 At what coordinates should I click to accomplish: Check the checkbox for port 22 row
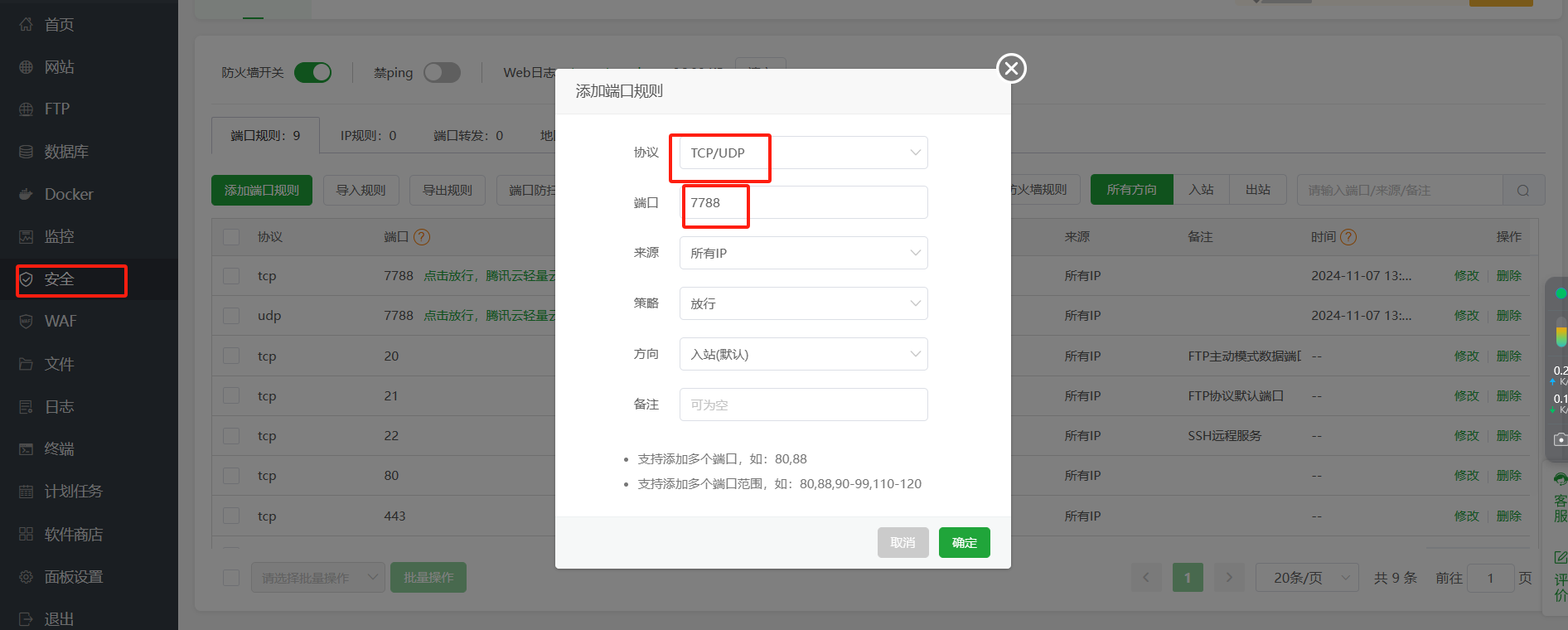pos(231,436)
